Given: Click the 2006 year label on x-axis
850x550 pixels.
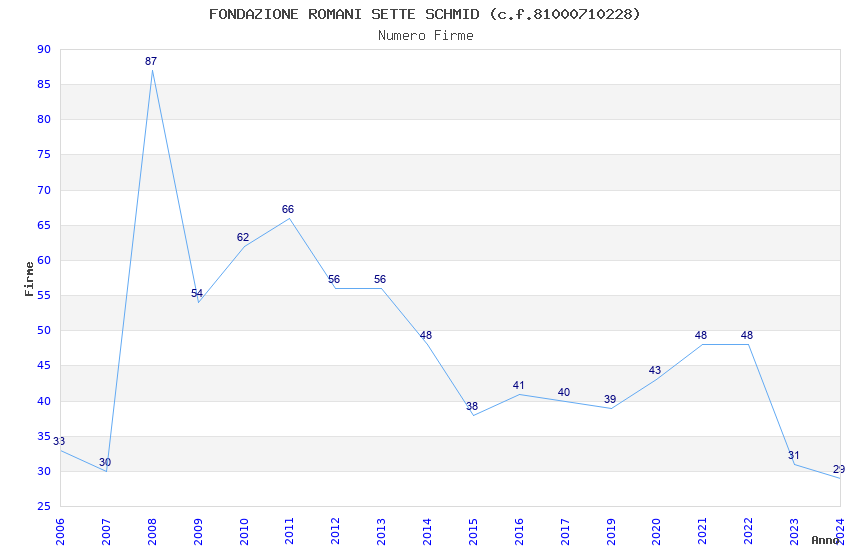Looking at the screenshot, I should point(60,531).
